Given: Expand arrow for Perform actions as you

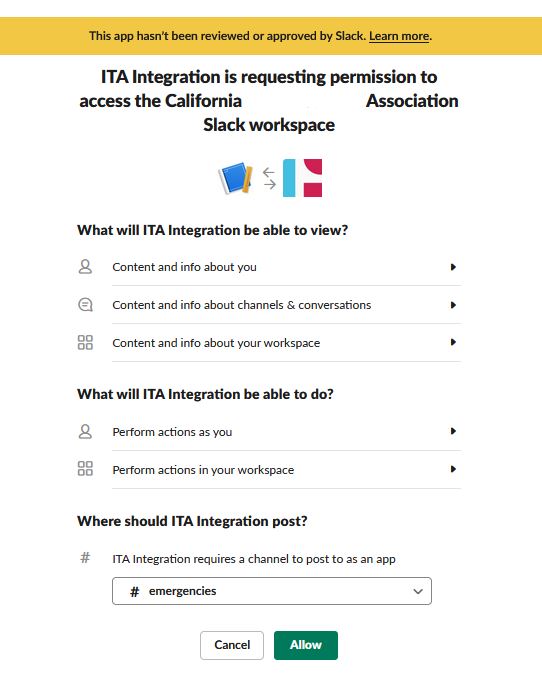Looking at the screenshot, I should [x=453, y=431].
